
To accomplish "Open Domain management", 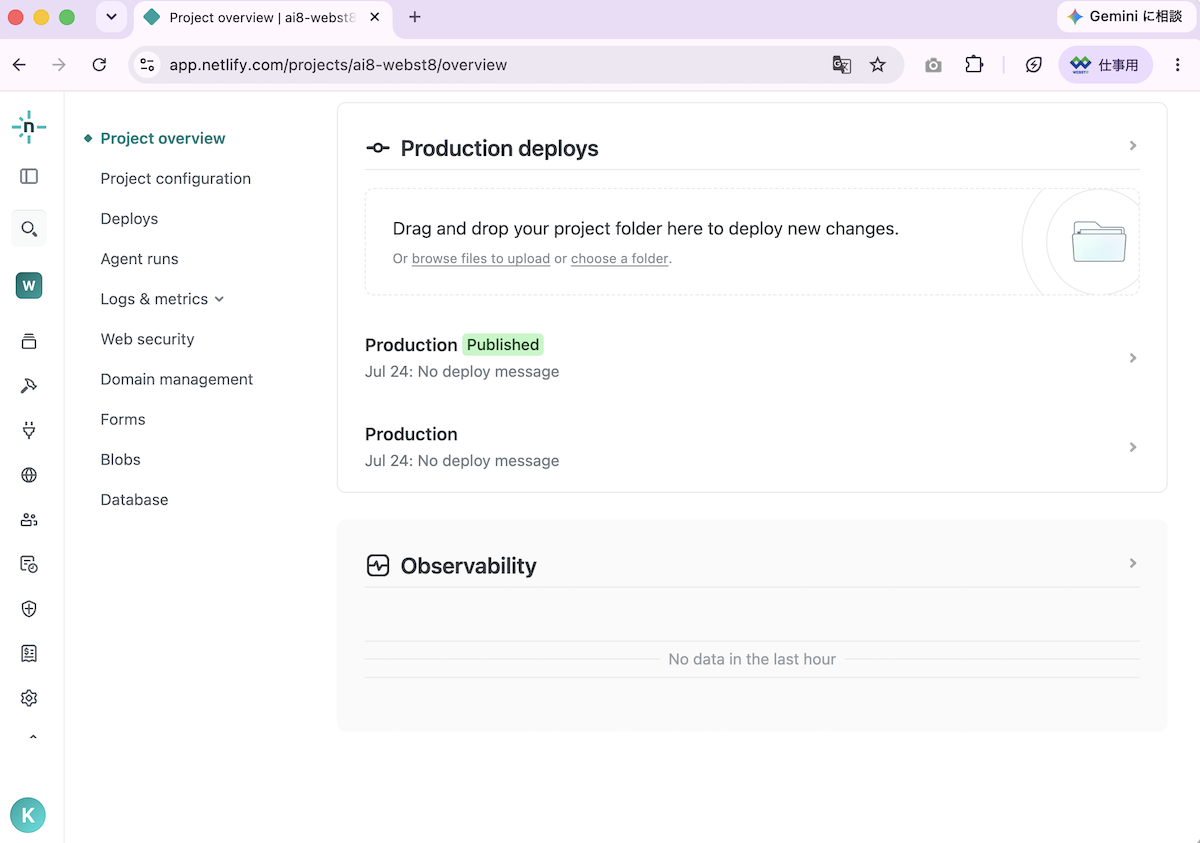I will pos(177,379).
